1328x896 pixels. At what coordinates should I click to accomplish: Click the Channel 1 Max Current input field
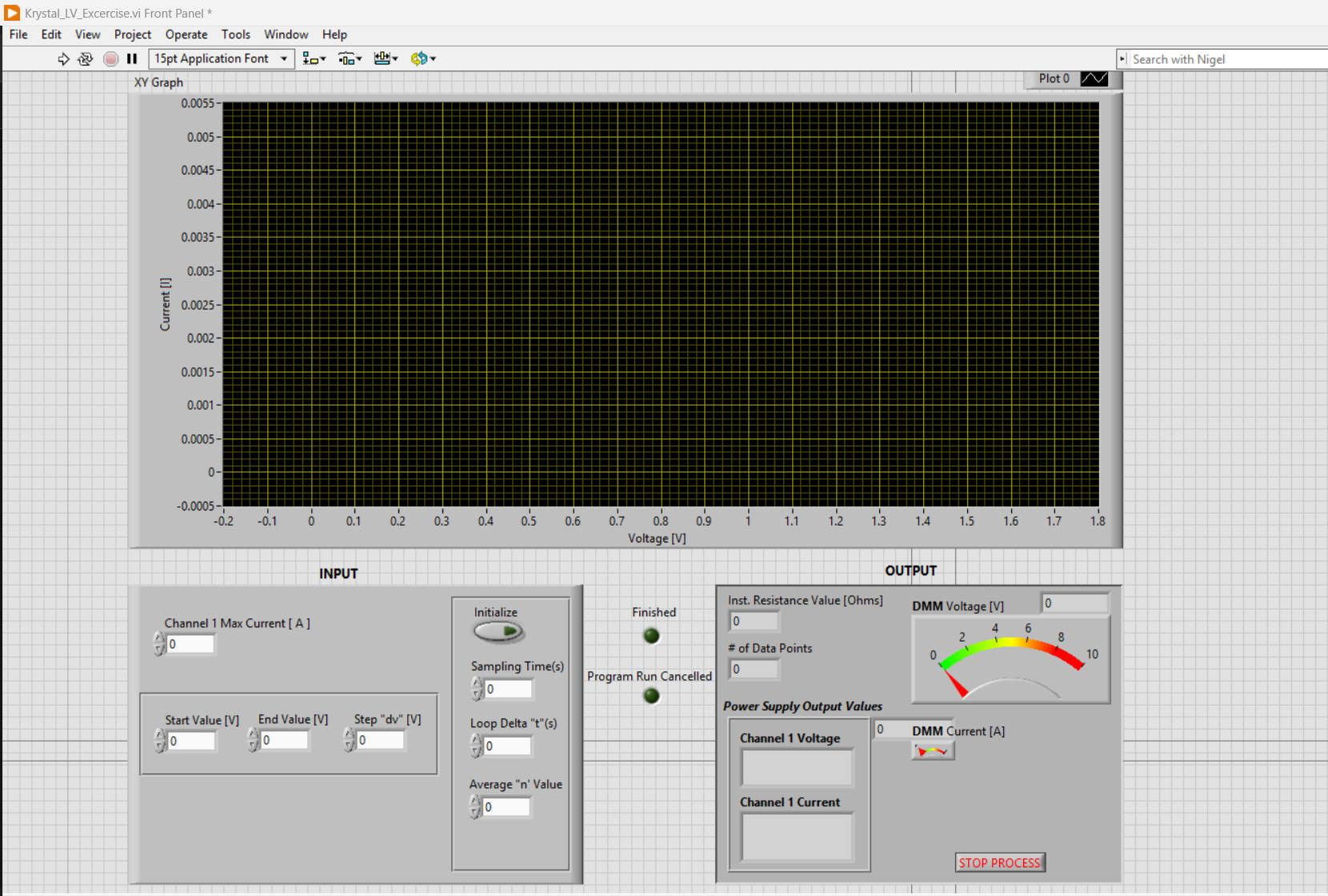[190, 644]
